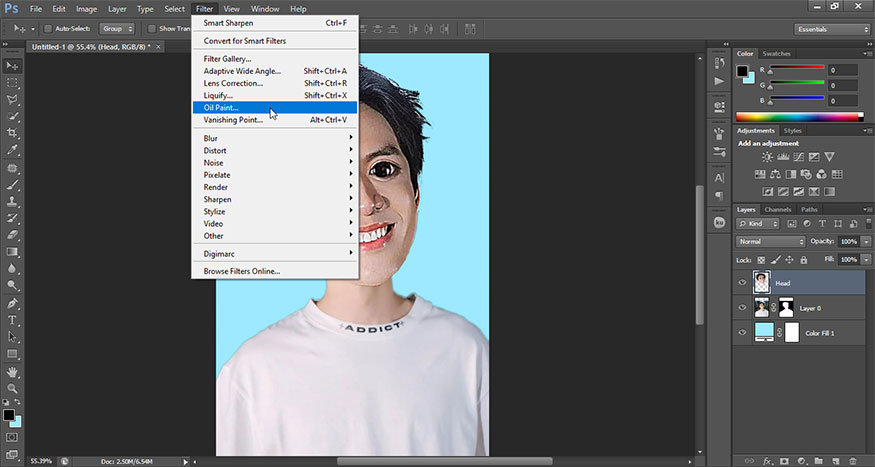Select the Zoom tool in toolbar
875x467 pixels.
click(13, 388)
